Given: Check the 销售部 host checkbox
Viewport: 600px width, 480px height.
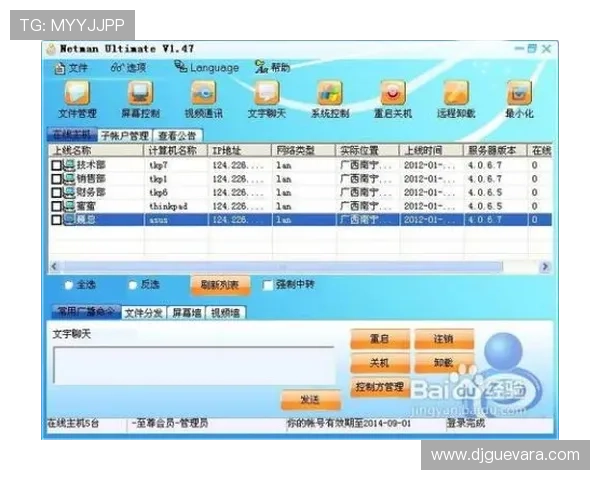Looking at the screenshot, I should [x=56, y=179].
